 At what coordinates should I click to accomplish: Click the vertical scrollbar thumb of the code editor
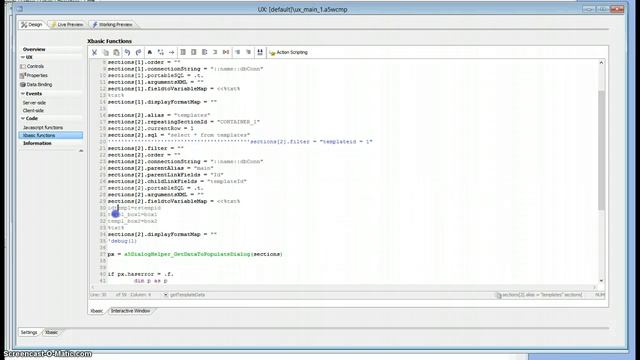click(x=601, y=150)
